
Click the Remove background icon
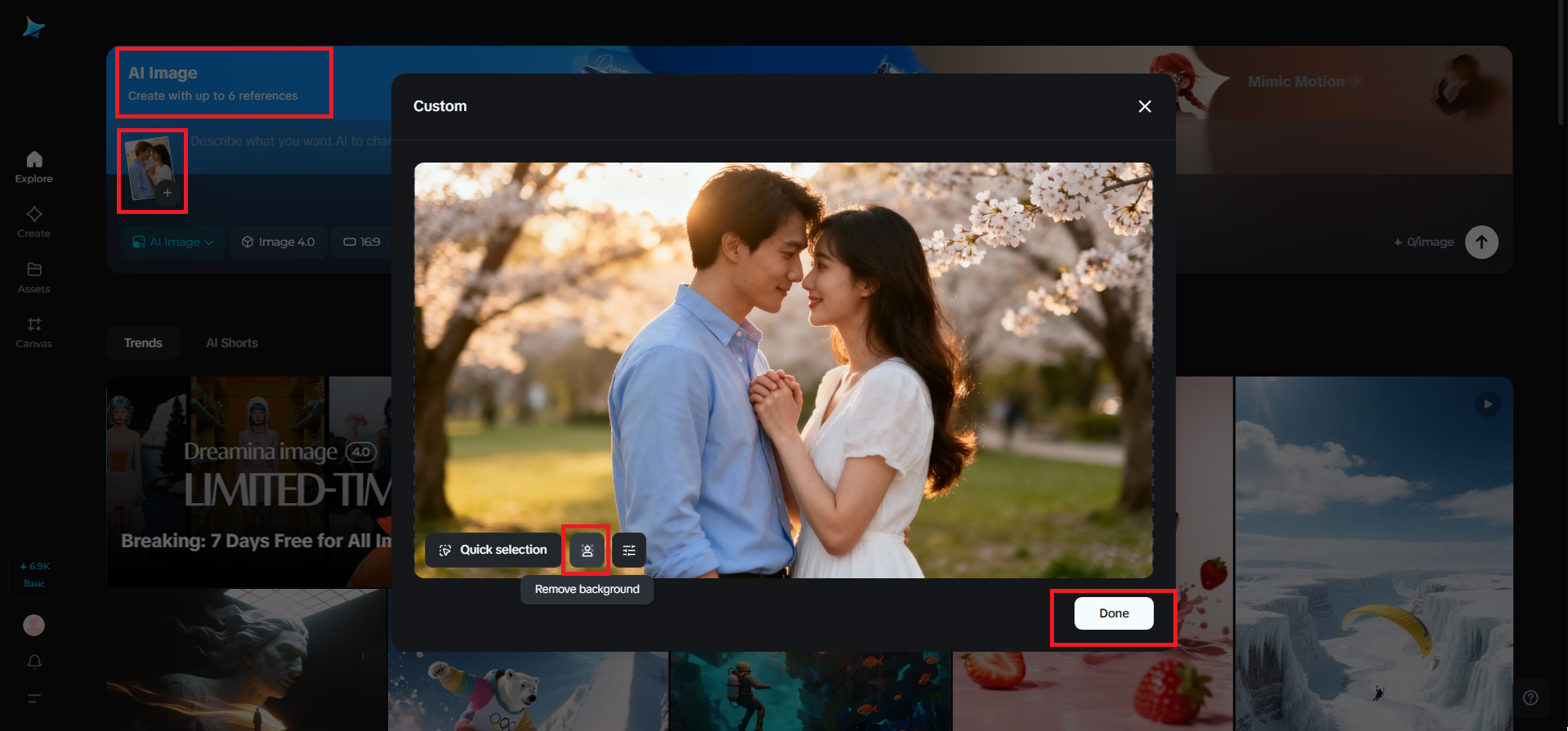pos(587,550)
